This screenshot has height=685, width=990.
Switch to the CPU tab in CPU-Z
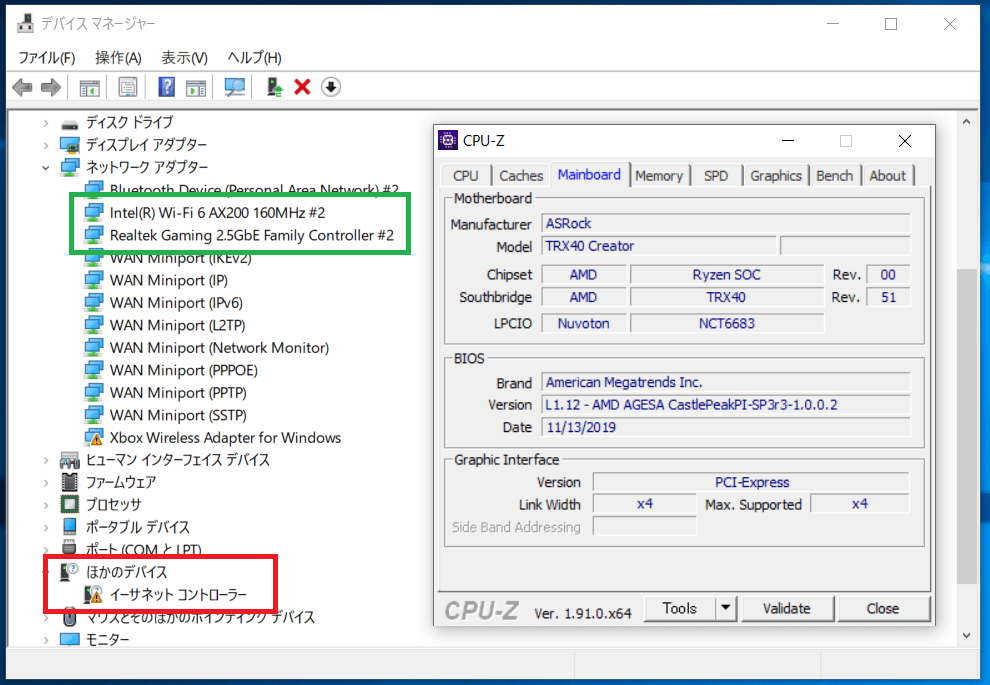466,176
